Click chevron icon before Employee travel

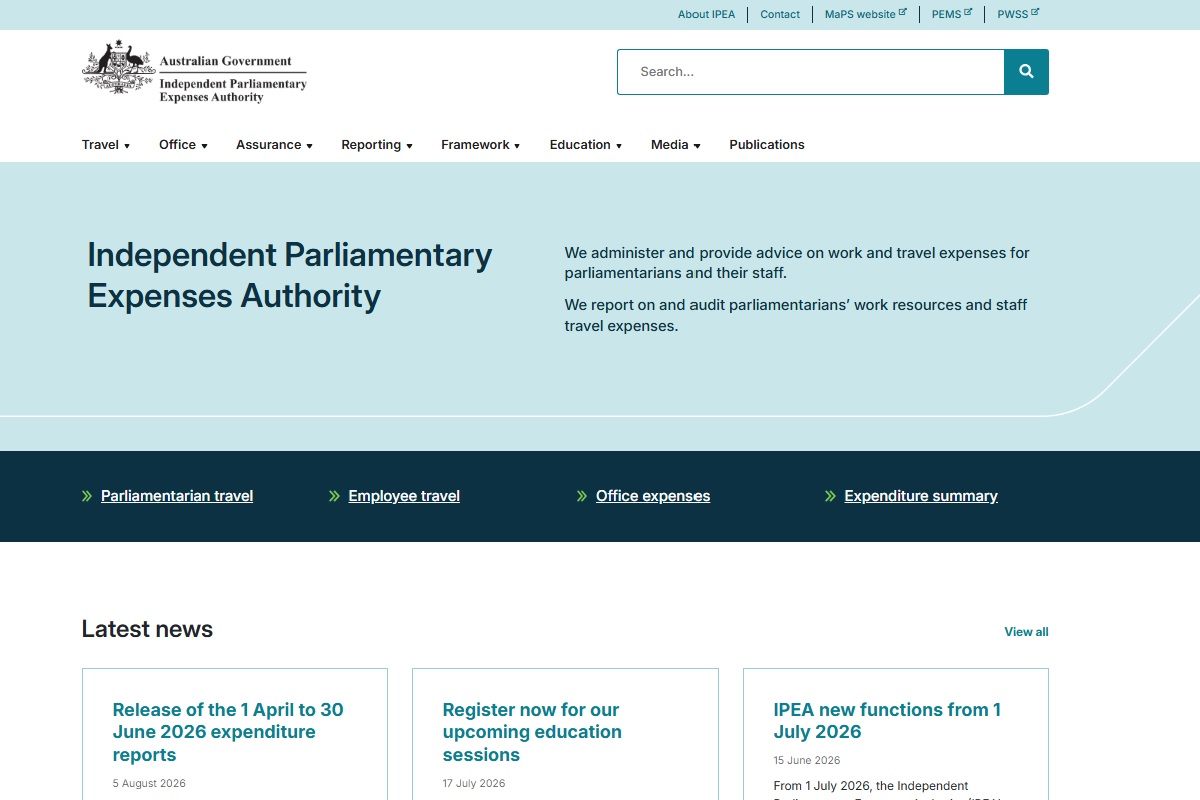tap(334, 496)
